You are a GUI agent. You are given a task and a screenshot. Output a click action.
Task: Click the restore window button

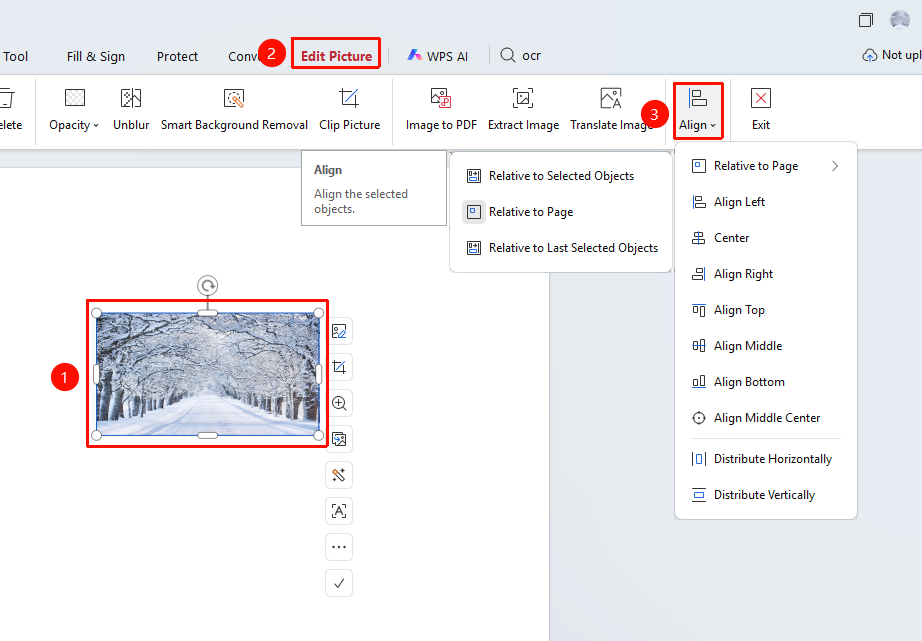point(866,20)
